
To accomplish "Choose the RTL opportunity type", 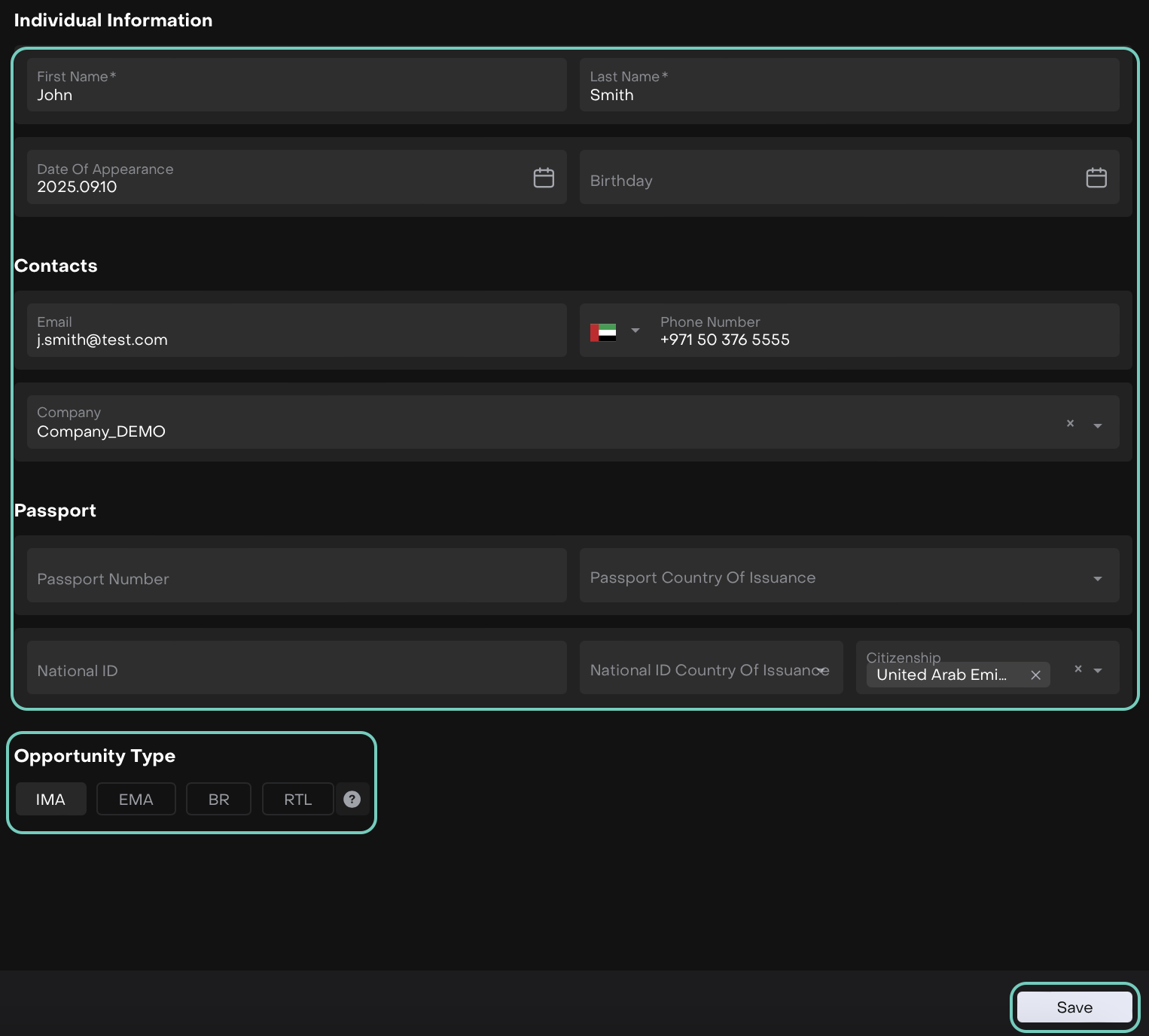I will (x=297, y=799).
